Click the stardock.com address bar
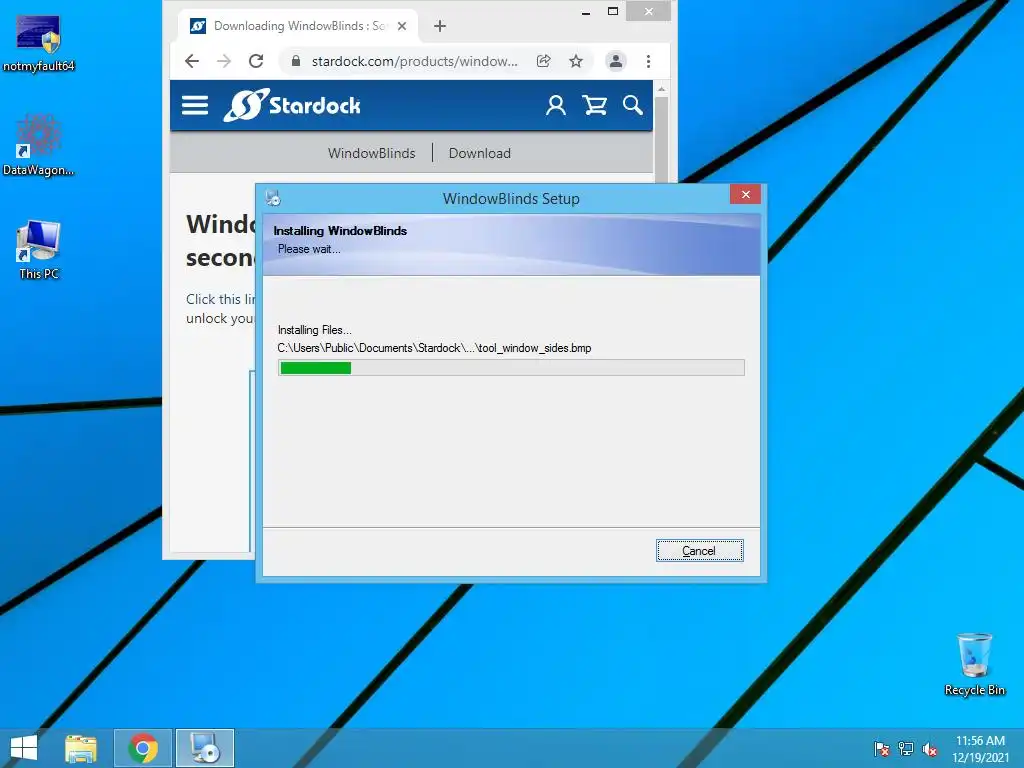This screenshot has width=1024, height=768. click(414, 61)
